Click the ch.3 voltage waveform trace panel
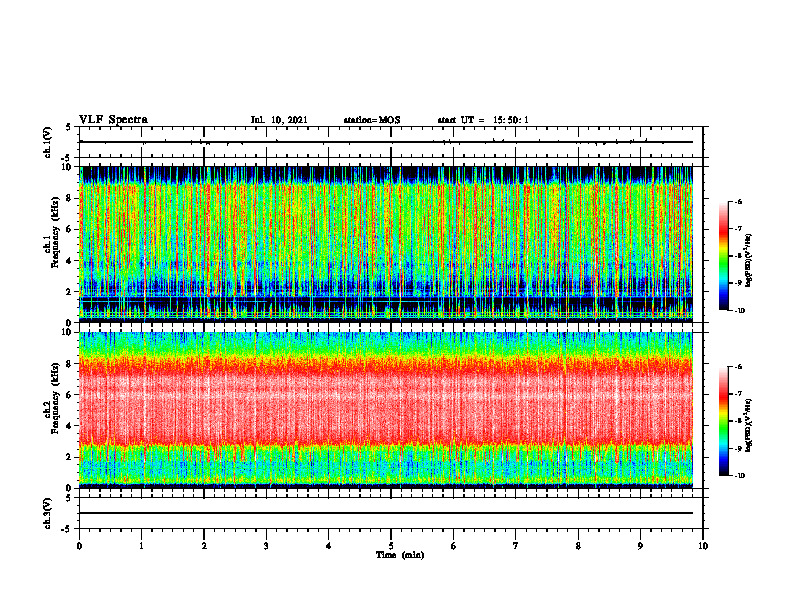 click(x=391, y=513)
